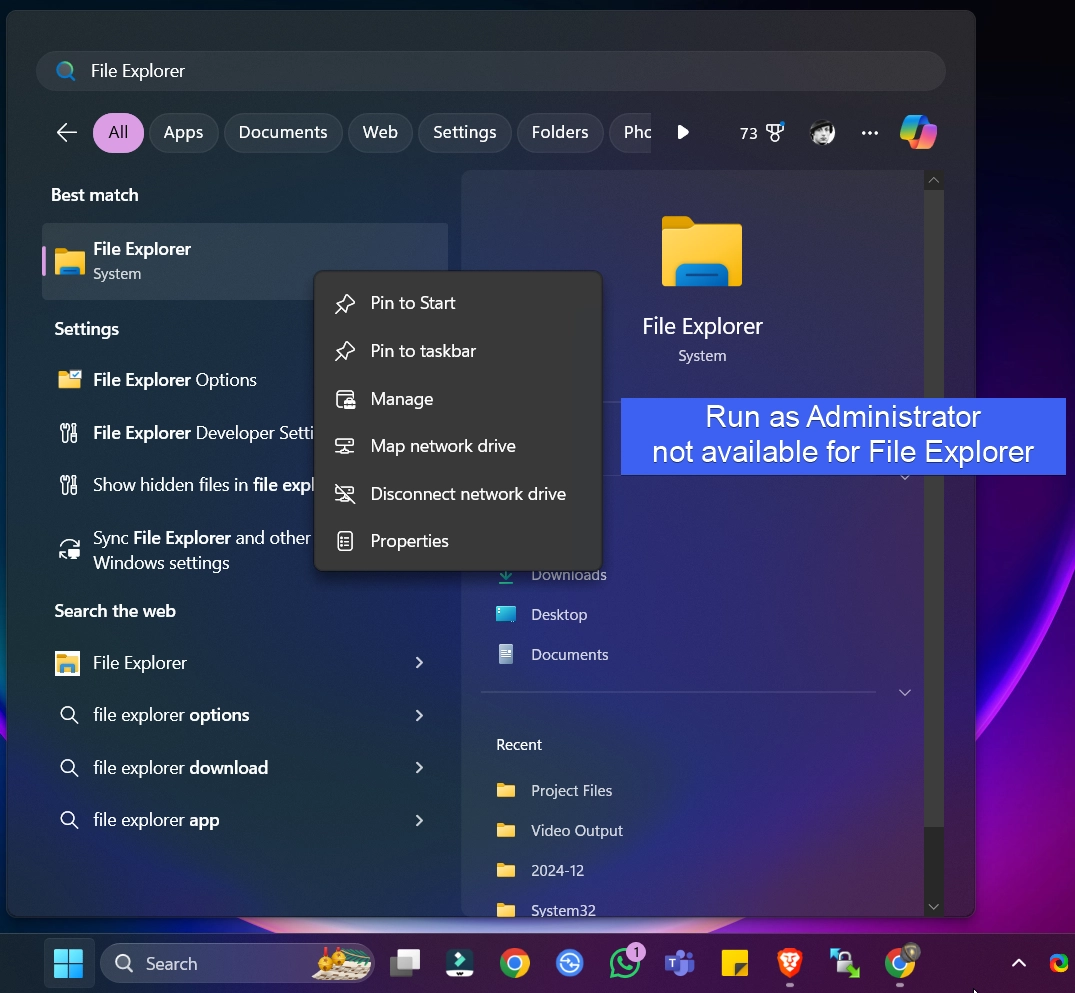
Task: Click the Copilot icon in the search panel
Action: [918, 132]
